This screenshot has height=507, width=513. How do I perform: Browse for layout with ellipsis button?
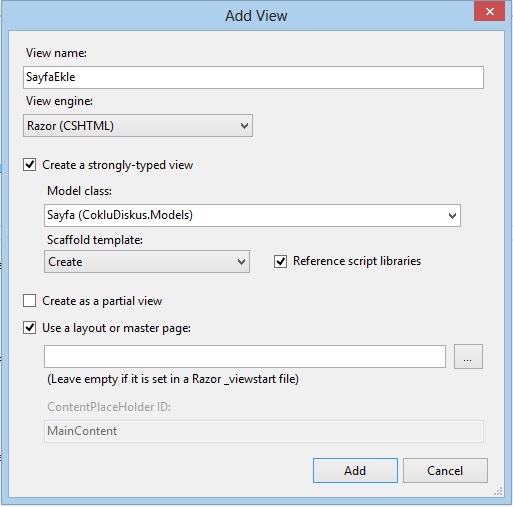468,357
